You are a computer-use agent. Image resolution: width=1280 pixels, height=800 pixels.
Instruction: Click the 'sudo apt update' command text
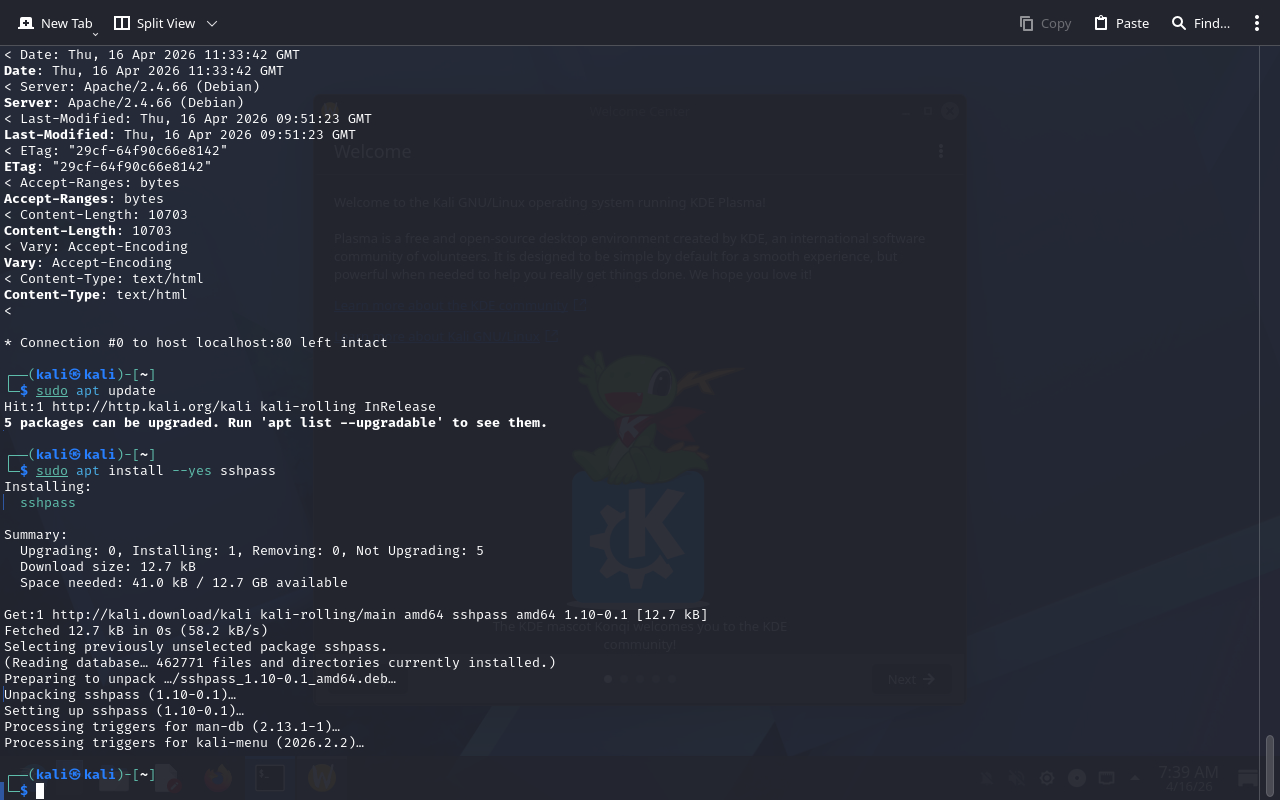tap(96, 391)
